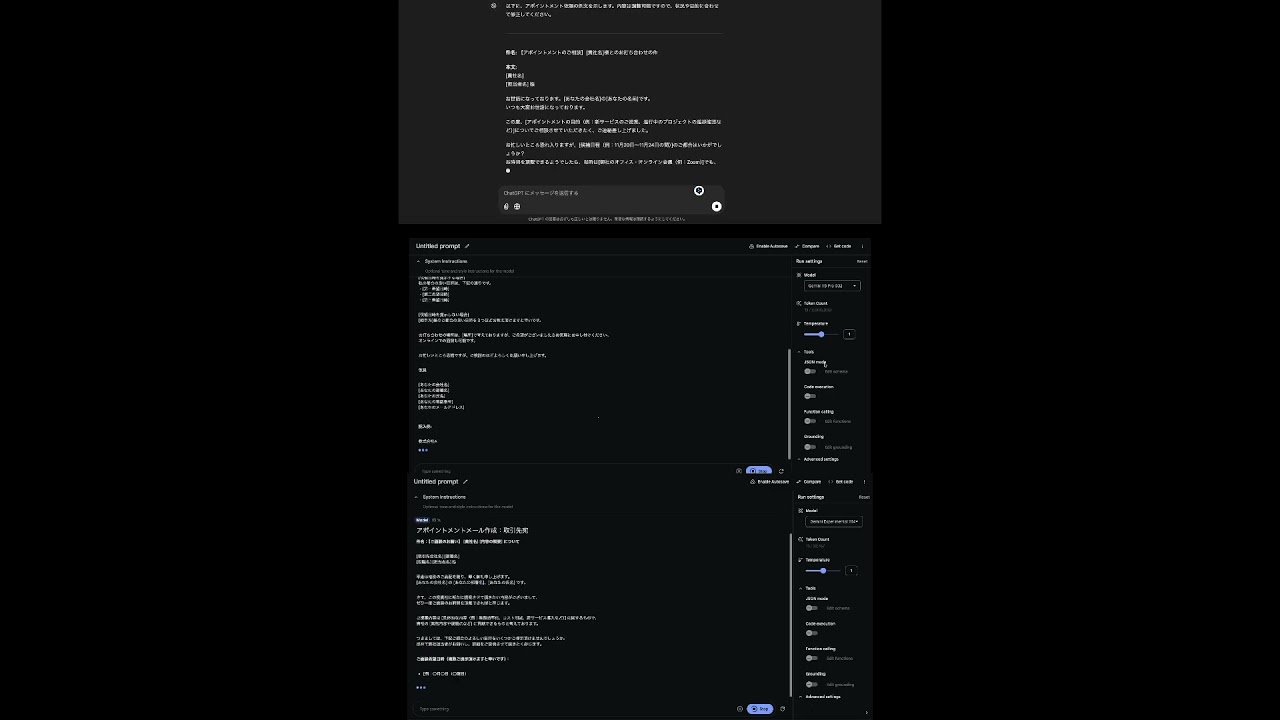Adjust Temperature slider in Gemini 1.5 Pro window

[821, 334]
